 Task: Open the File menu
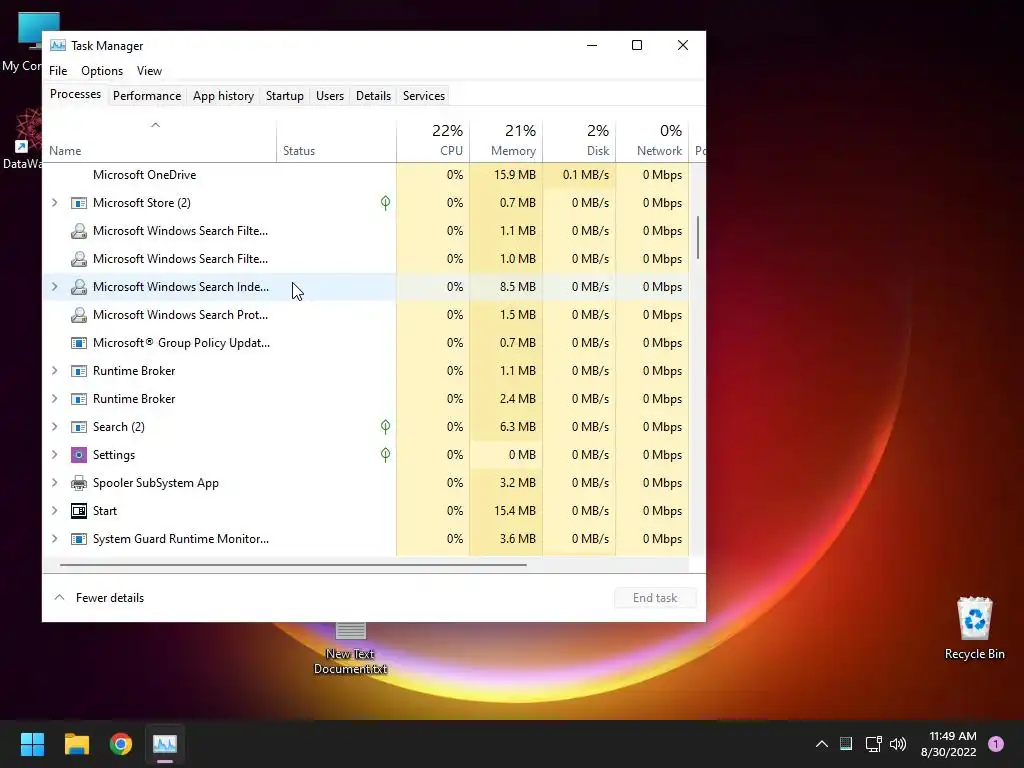pyautogui.click(x=58, y=71)
